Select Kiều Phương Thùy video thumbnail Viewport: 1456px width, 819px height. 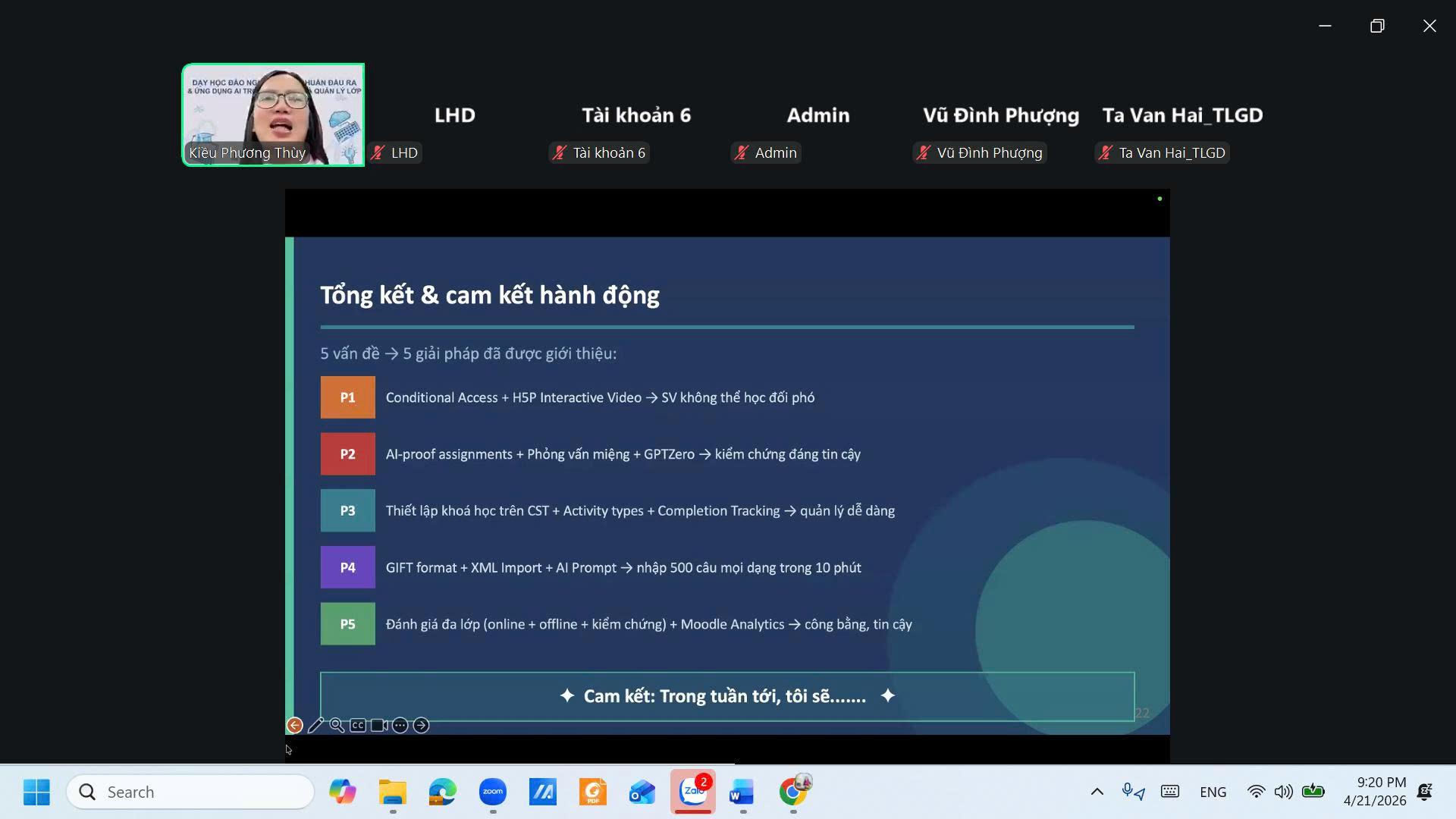[x=273, y=115]
